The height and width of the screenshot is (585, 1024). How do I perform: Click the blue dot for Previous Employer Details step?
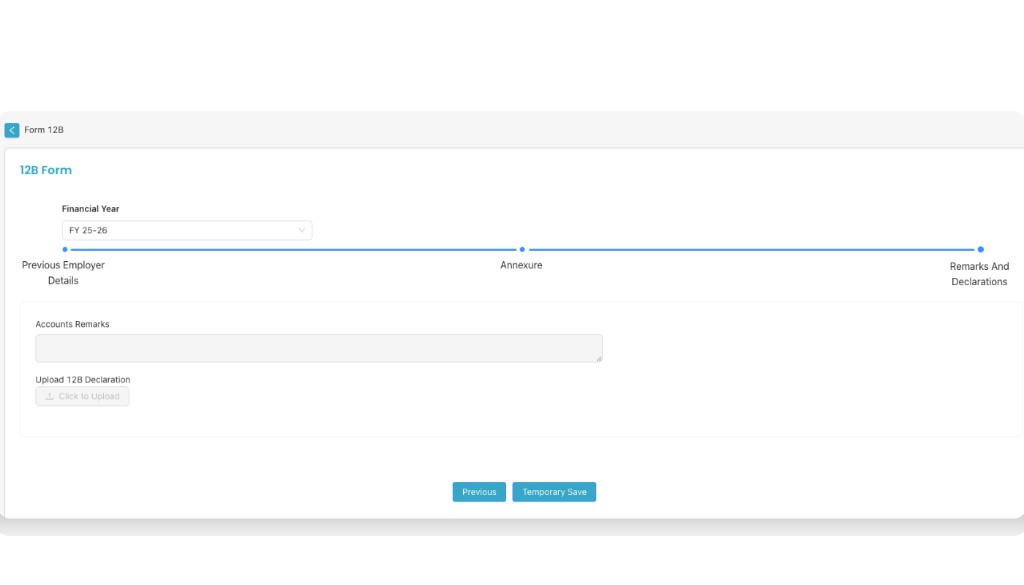[63, 249]
